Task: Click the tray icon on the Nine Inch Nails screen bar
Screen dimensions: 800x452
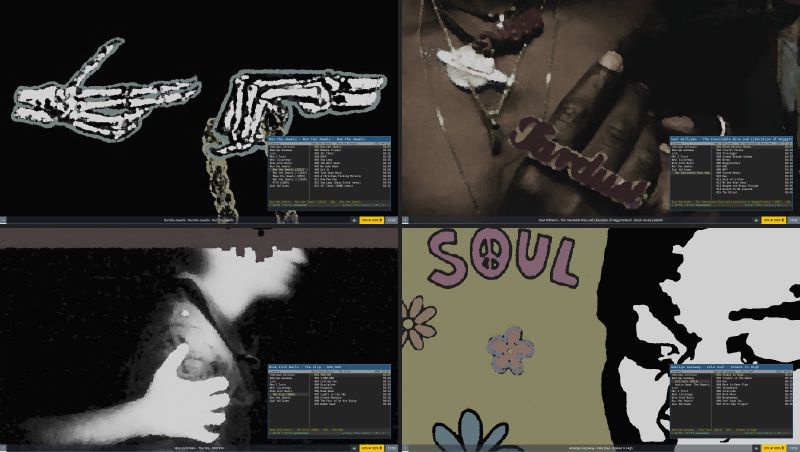Action: click(354, 448)
